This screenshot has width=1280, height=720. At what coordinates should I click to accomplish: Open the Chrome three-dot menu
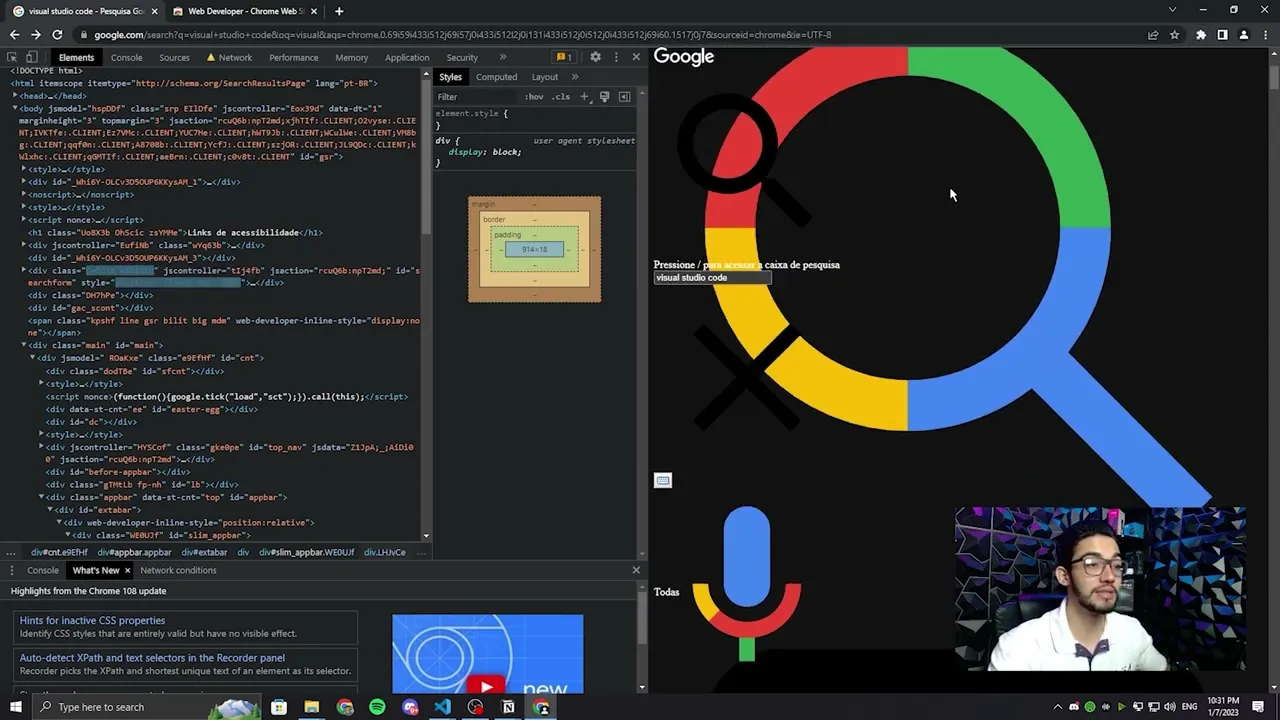tap(1265, 35)
